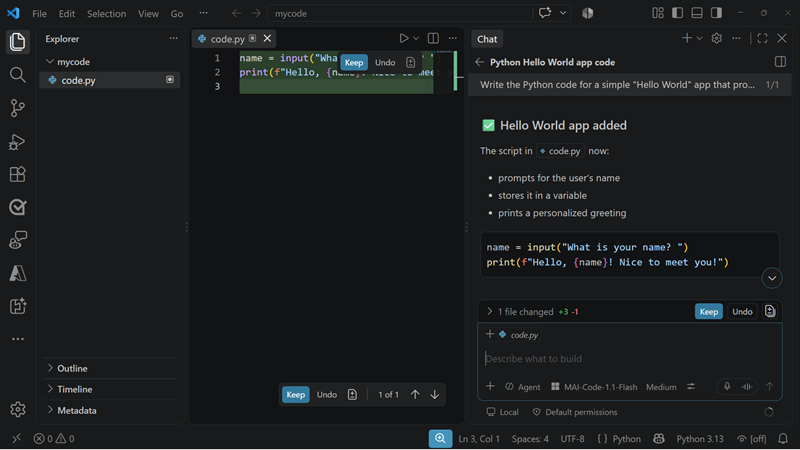The image size is (800, 450).
Task: Click Undo in the bottom editor toolbar
Action: click(327, 394)
